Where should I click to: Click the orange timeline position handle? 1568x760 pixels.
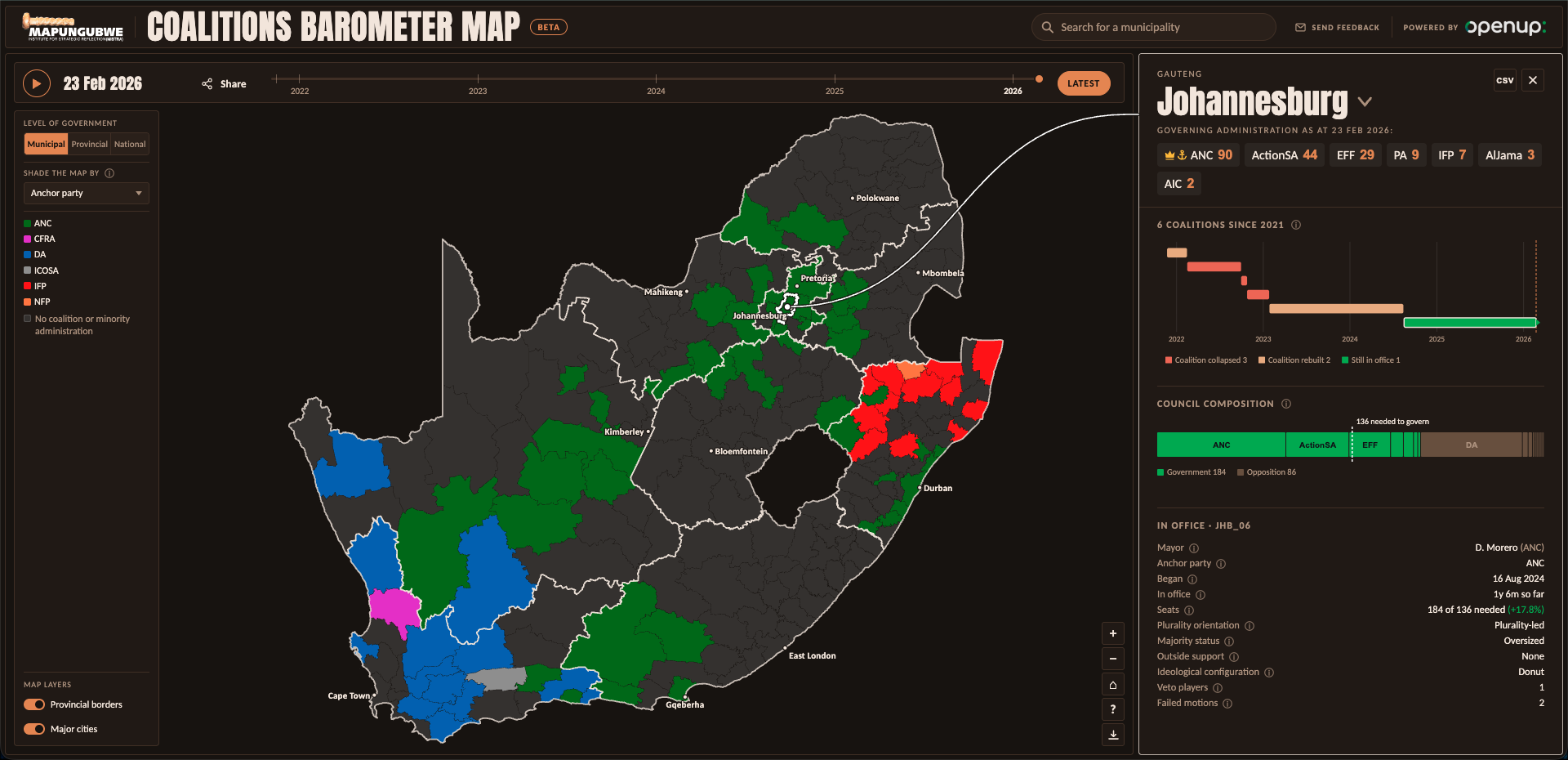[x=1039, y=79]
